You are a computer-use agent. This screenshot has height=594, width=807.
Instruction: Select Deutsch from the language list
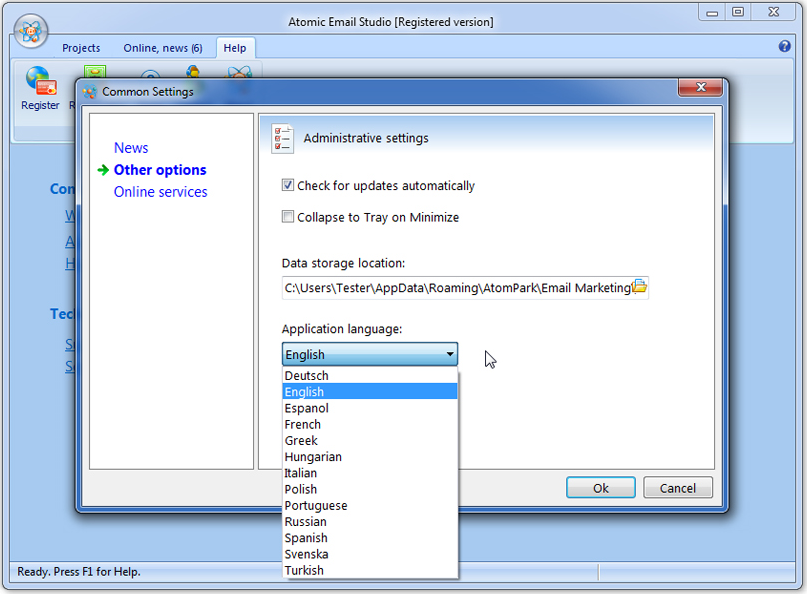305,375
